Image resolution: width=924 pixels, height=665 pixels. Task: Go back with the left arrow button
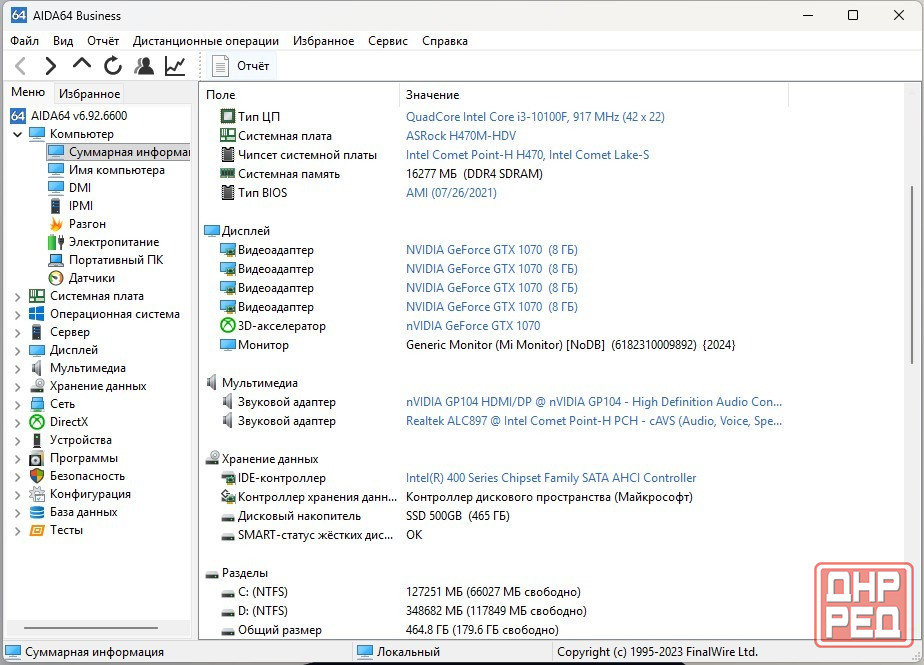21,65
